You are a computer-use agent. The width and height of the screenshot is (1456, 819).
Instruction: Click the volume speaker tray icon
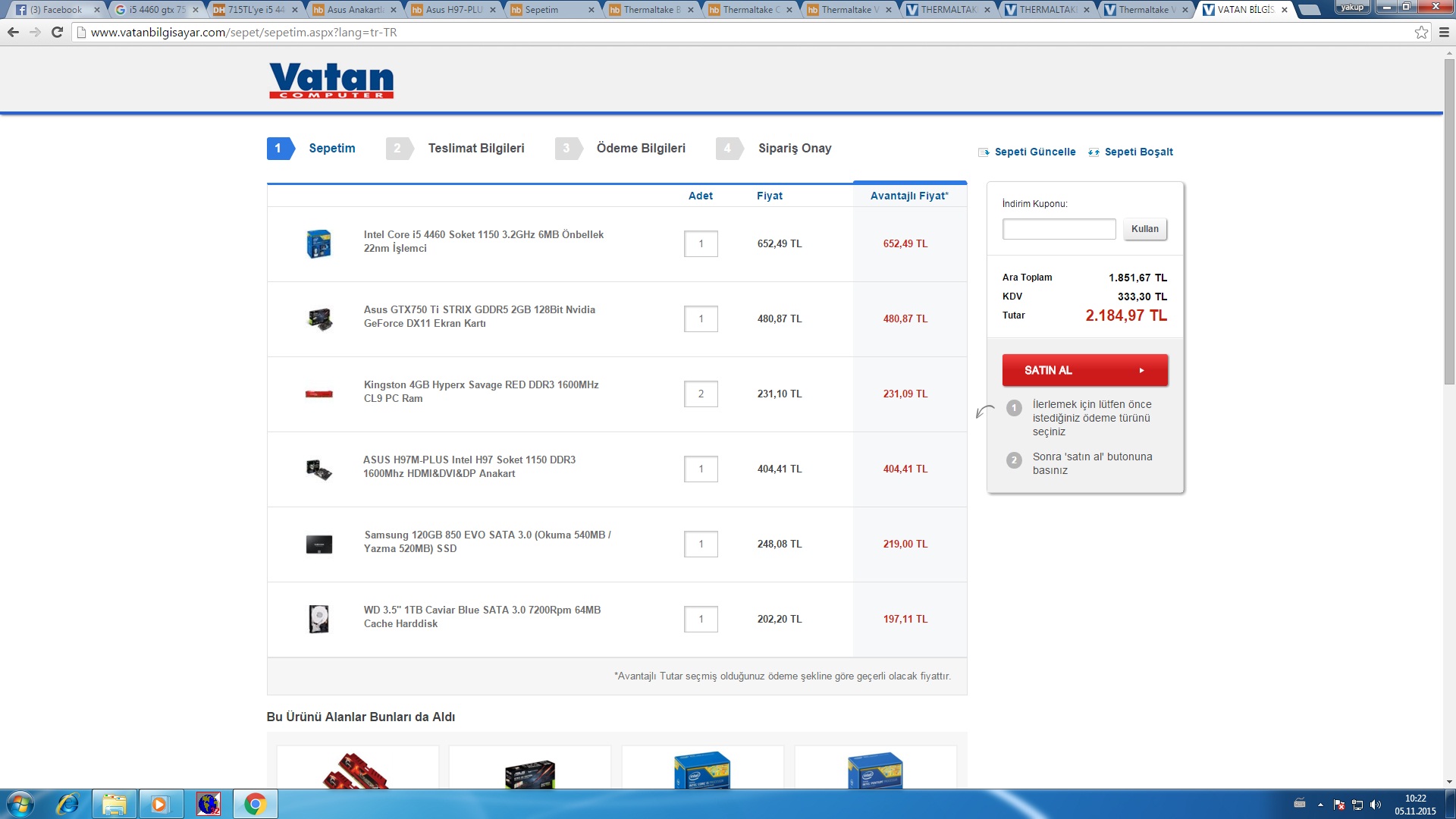[1376, 805]
